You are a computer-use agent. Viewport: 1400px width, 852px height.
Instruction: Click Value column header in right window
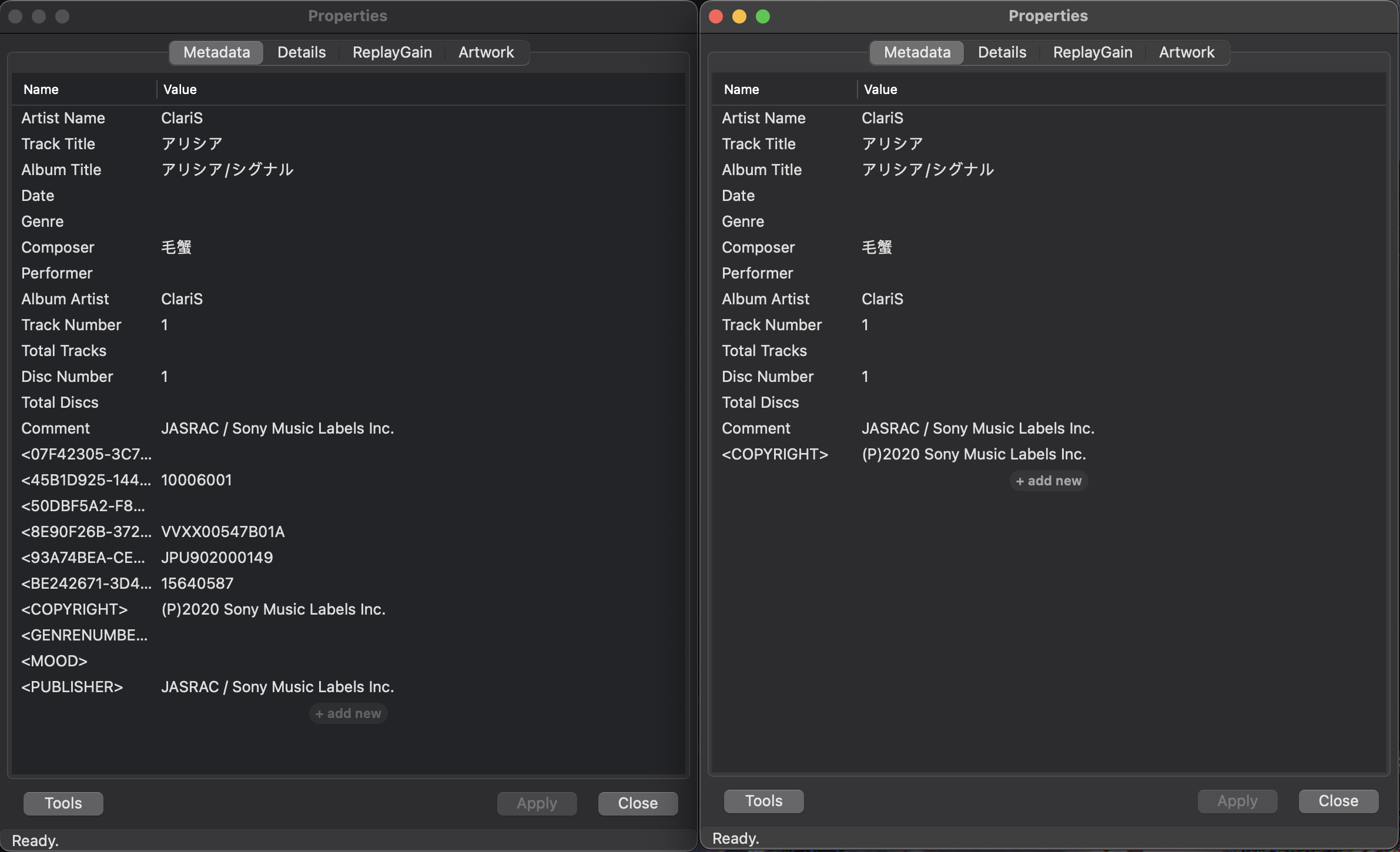tap(880, 89)
